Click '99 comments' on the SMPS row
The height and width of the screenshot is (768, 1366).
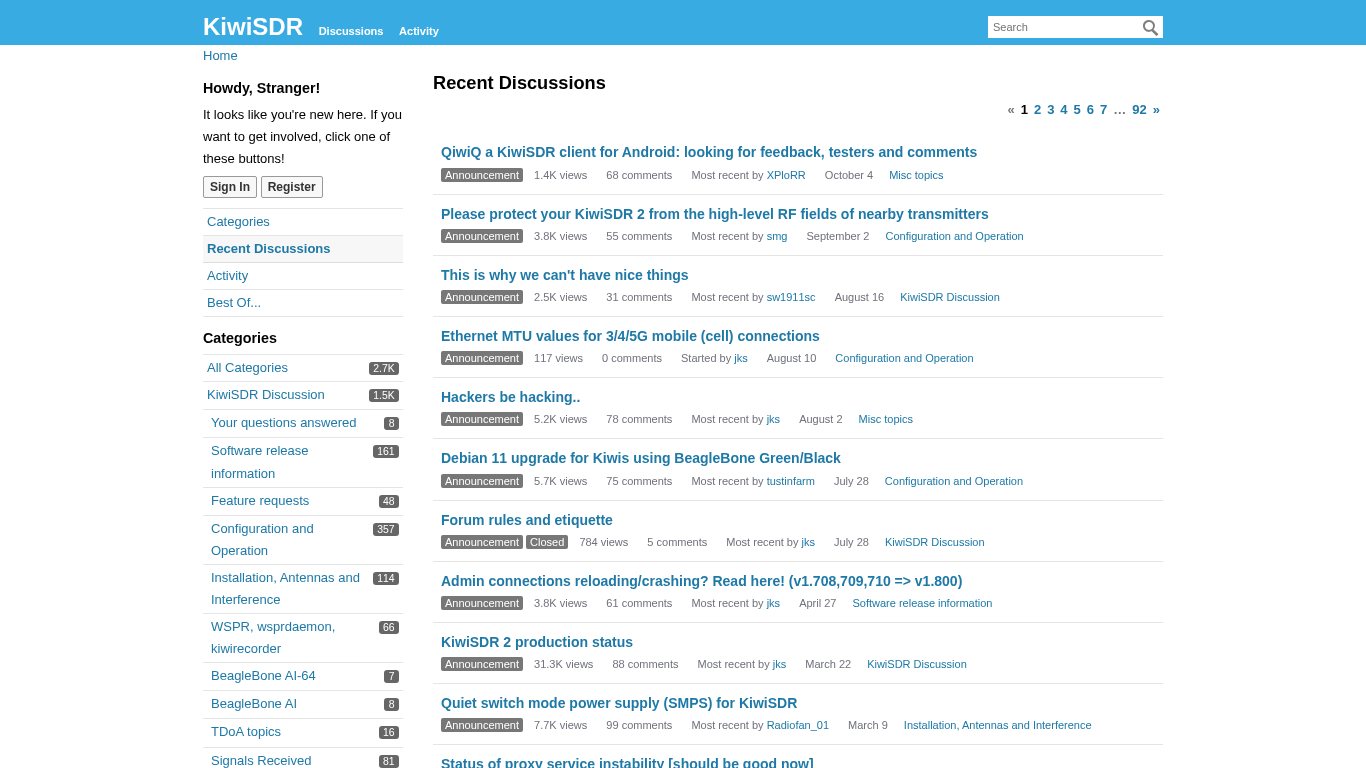(x=639, y=725)
